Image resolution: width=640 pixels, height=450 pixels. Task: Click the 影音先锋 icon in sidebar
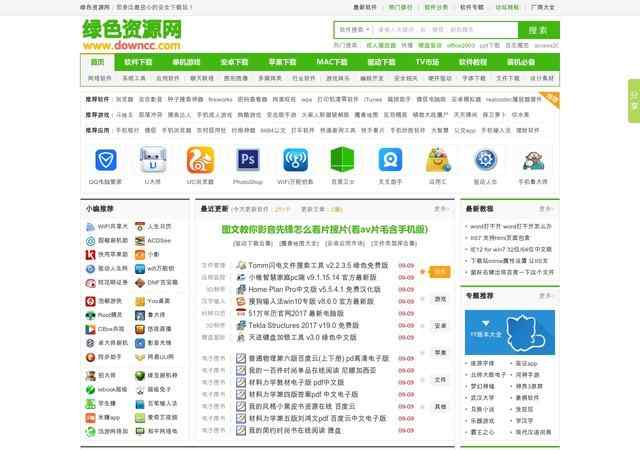pyautogui.click(x=140, y=343)
